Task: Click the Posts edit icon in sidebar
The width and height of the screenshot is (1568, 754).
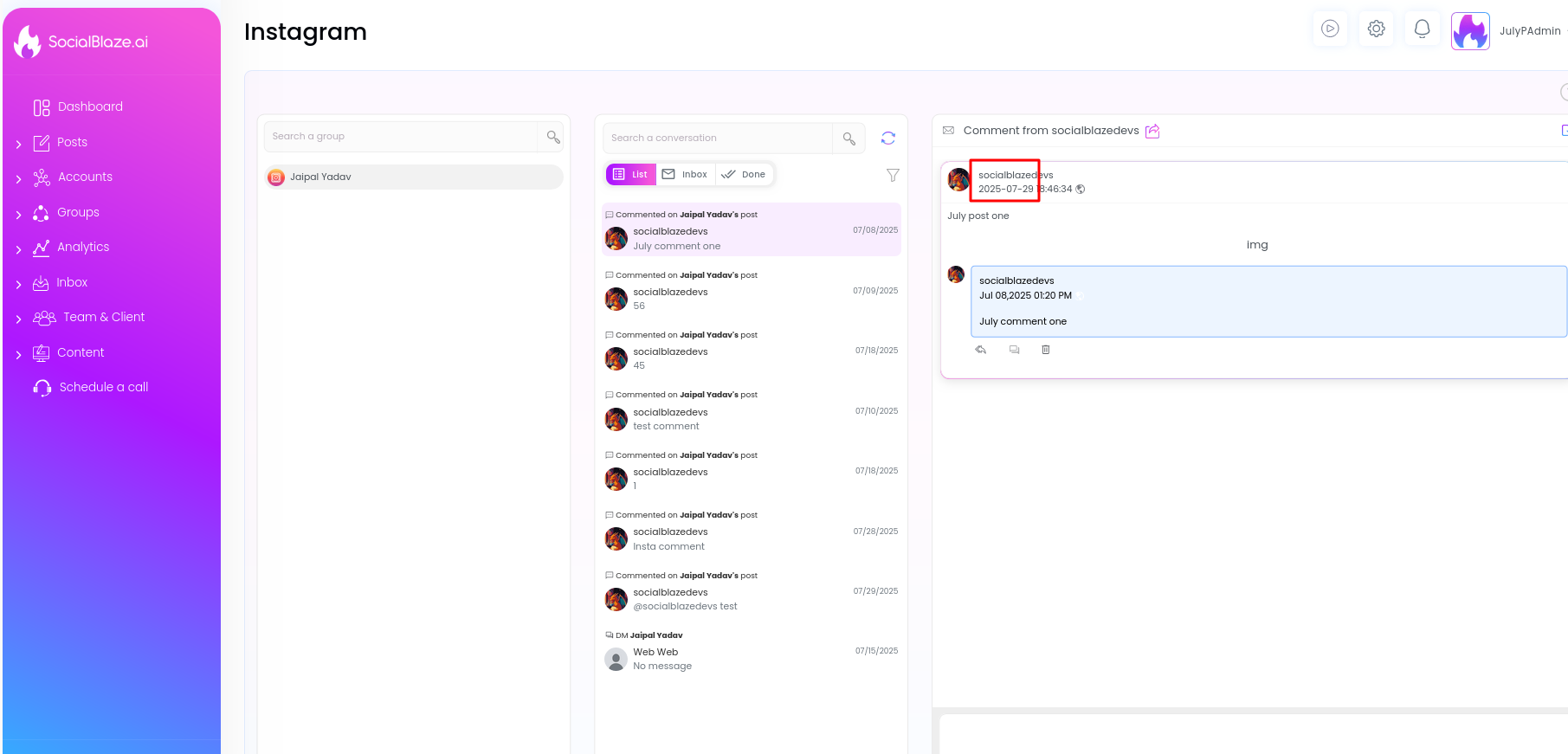Action: click(42, 143)
